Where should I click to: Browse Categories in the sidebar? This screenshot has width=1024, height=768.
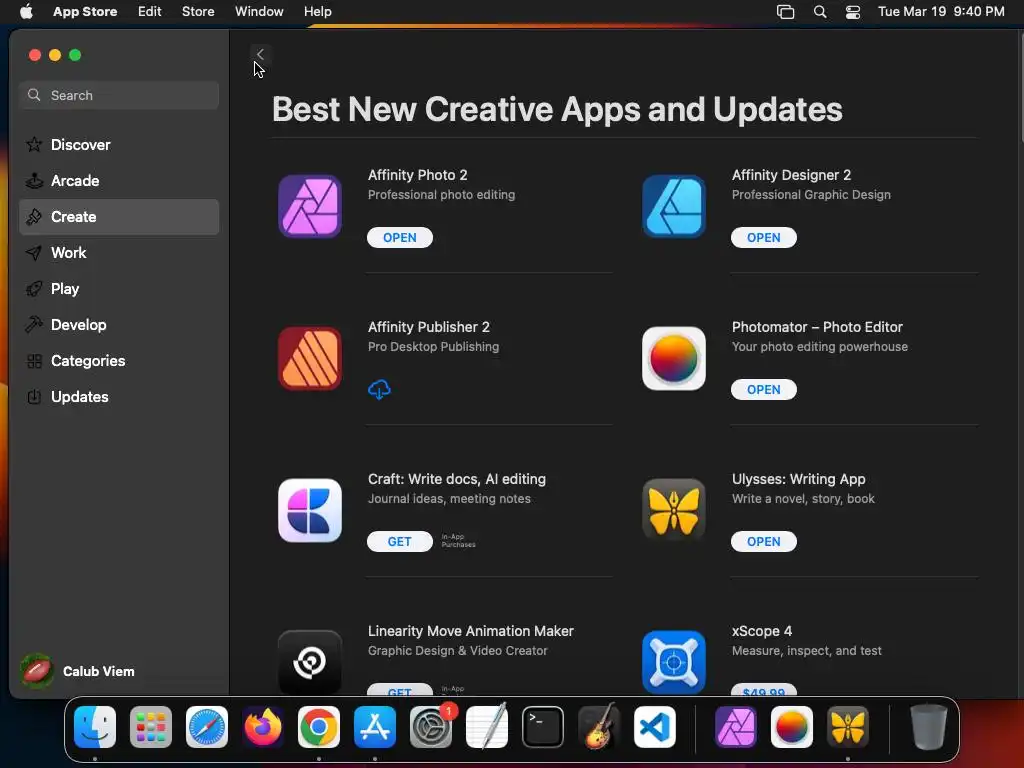(119, 360)
